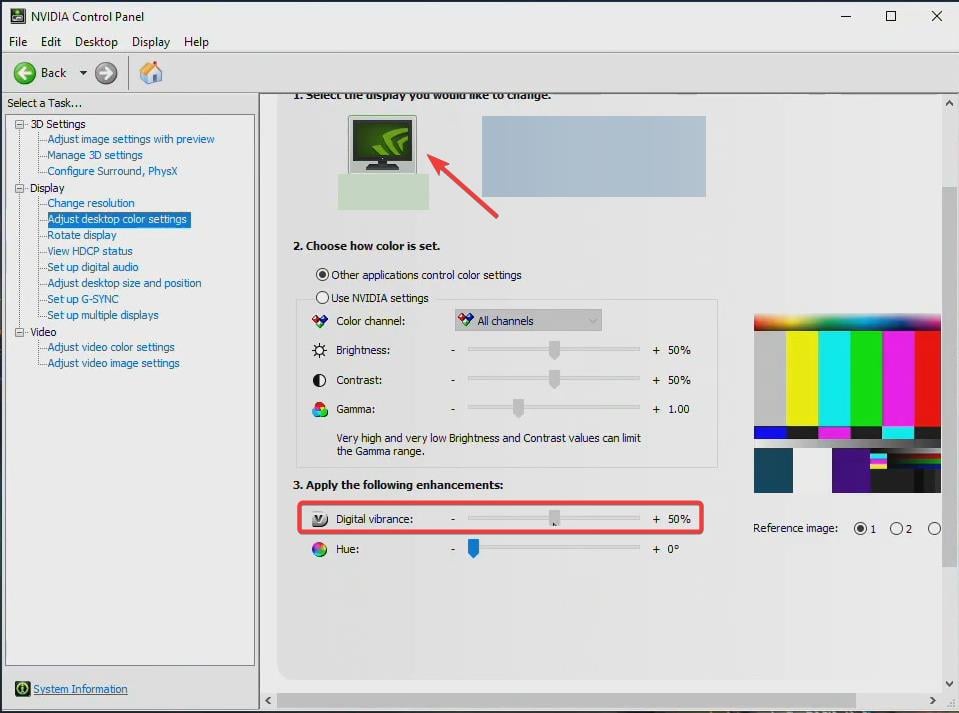The width and height of the screenshot is (959, 713).
Task: Click the green Back arrow icon
Action: point(25,73)
